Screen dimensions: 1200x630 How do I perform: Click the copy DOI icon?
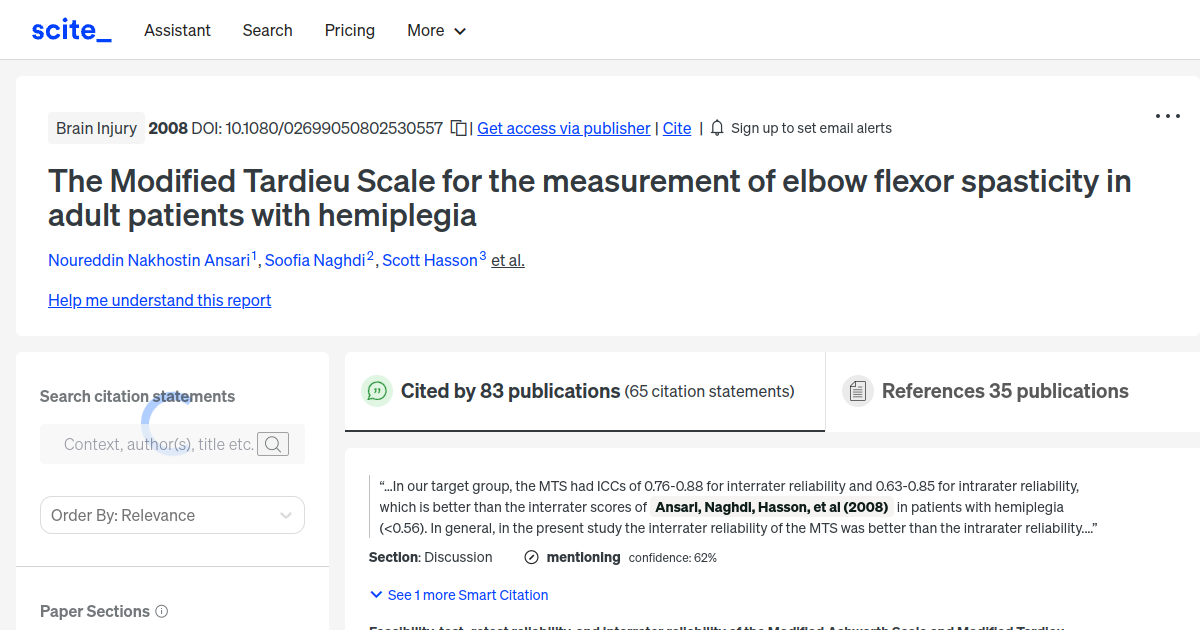[457, 128]
